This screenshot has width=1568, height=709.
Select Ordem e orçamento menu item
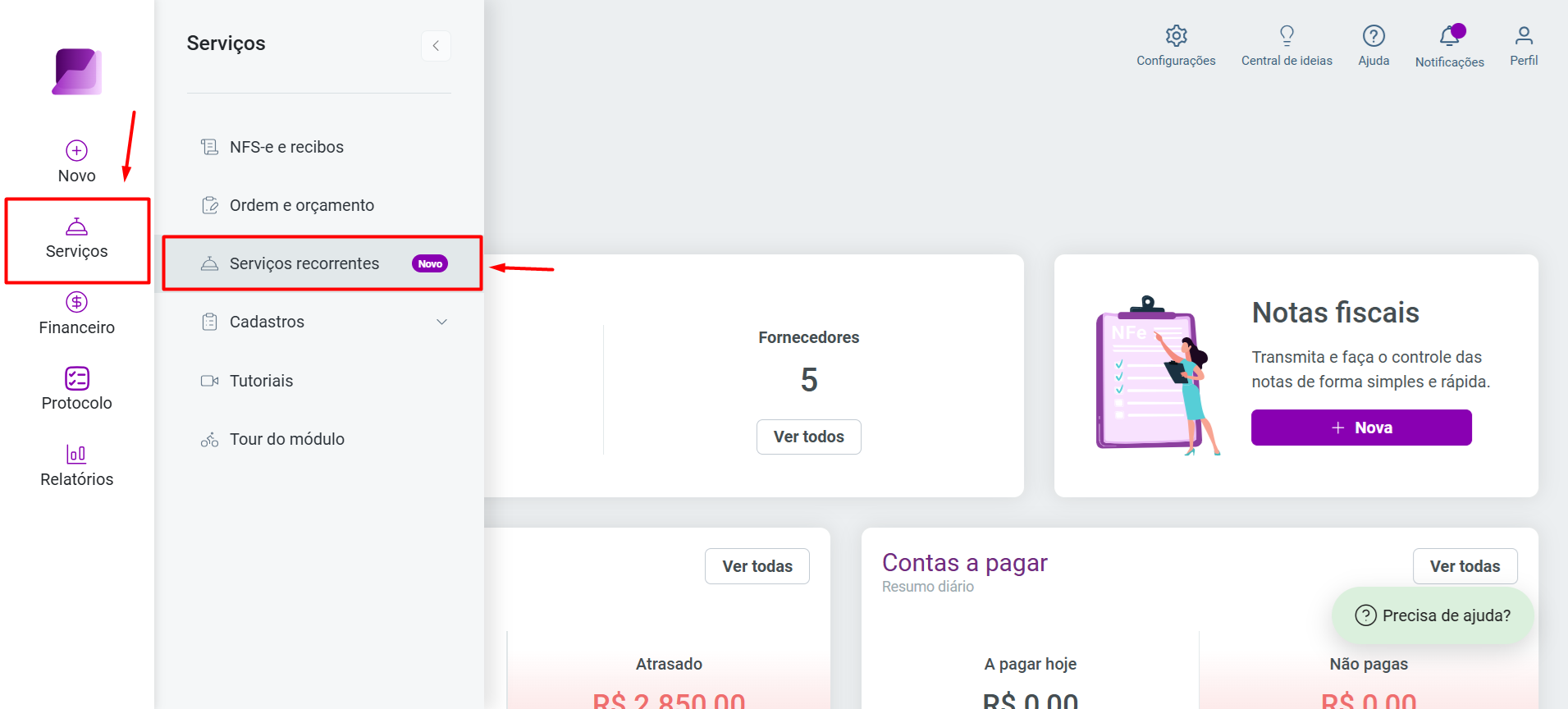coord(319,205)
